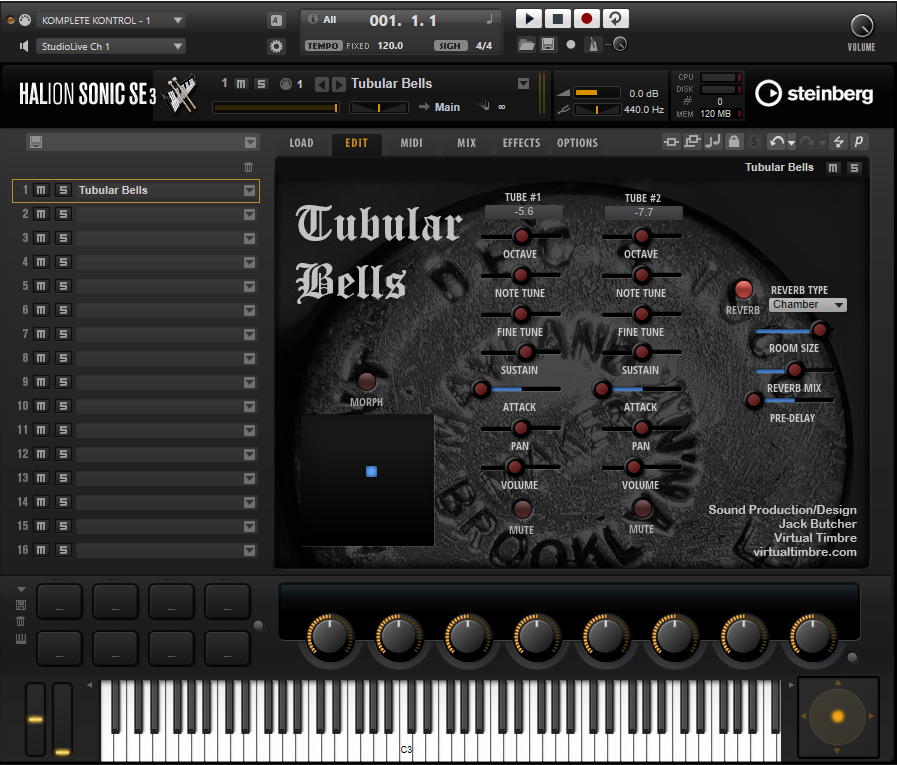Viewport: 897px width, 765px height.
Task: Click the pads save preset icon
Action: coord(21,605)
